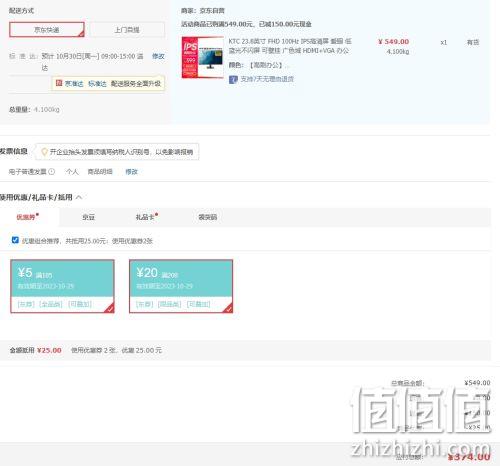The width and height of the screenshot is (500, 466).
Task: Click the KTC 23.8 inch monitor title
Action: 290,46
